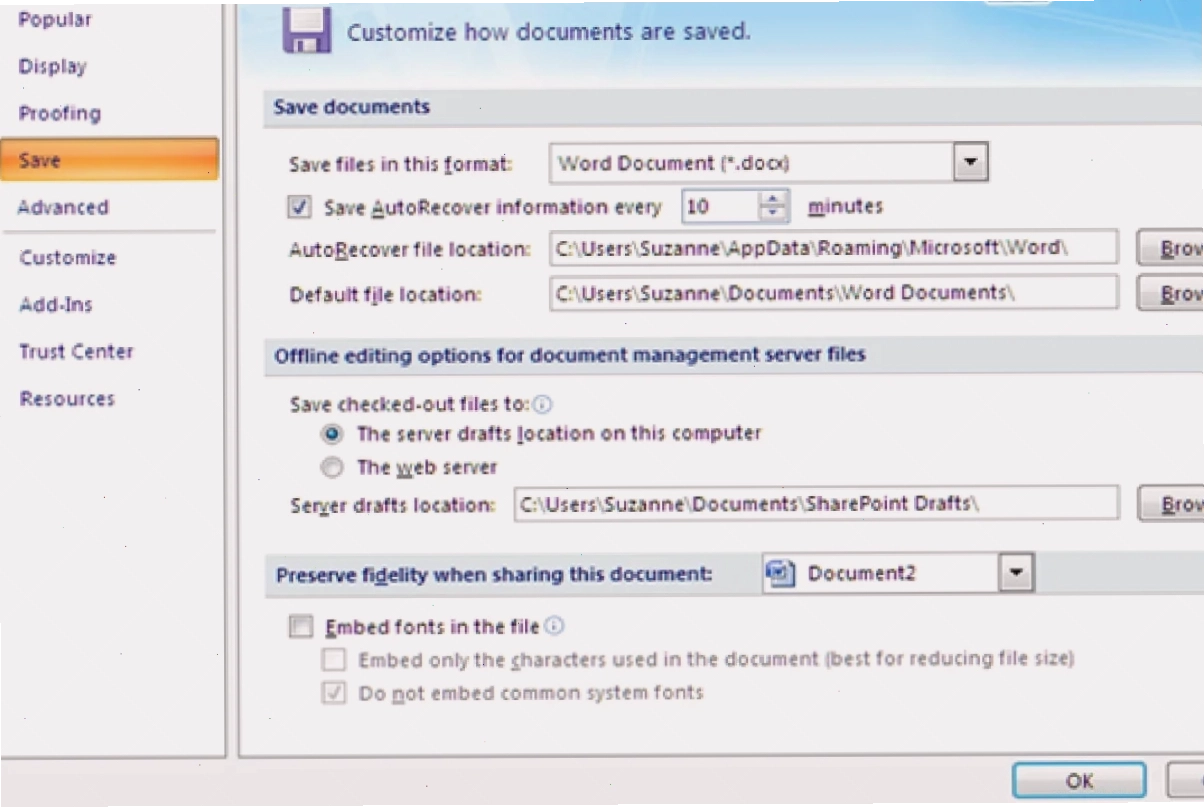Screen dimensions: 1204x808
Task: Select The web server radio option
Action: tap(333, 467)
